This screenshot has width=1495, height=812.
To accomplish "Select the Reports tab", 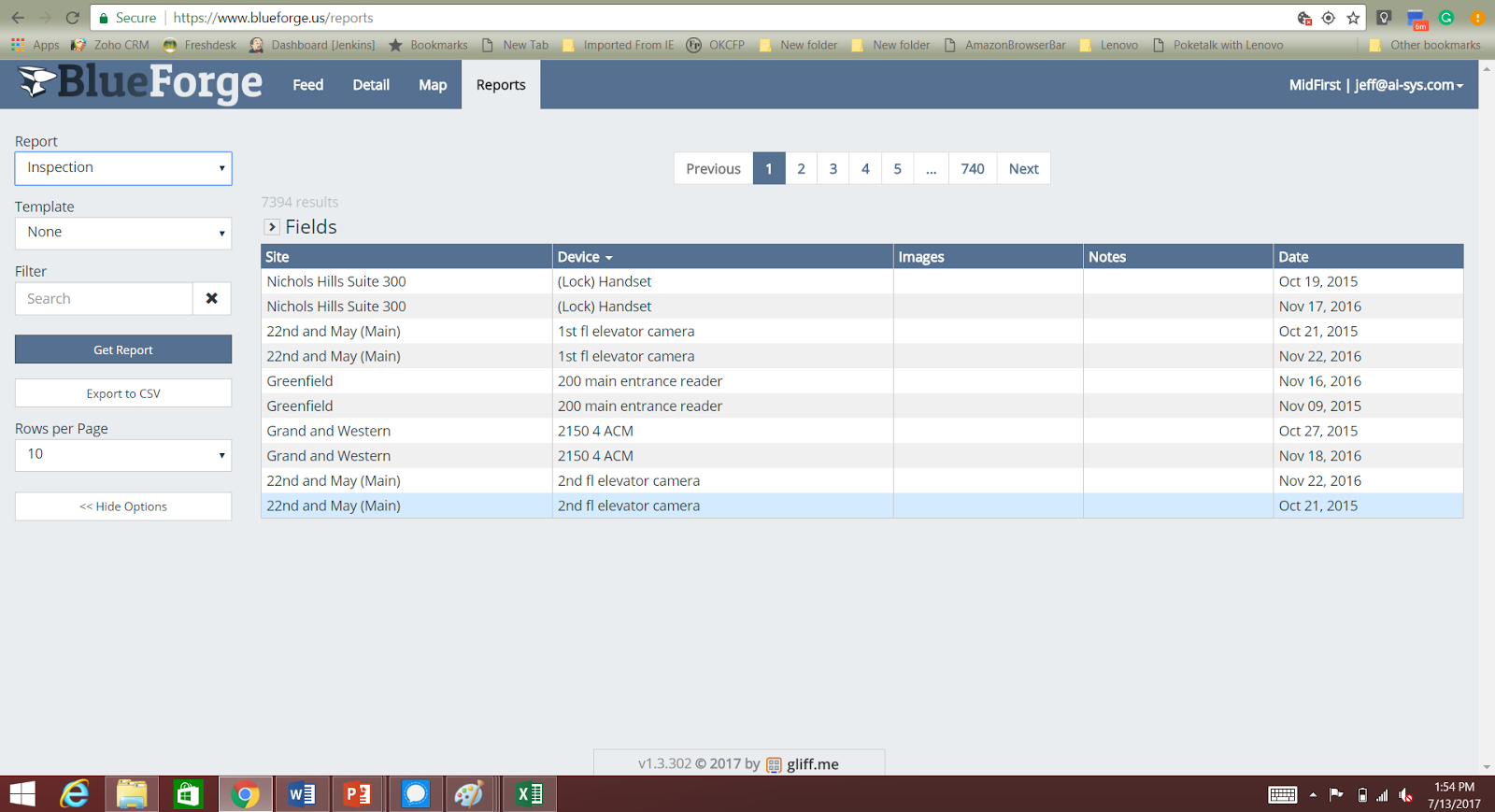I will [501, 85].
